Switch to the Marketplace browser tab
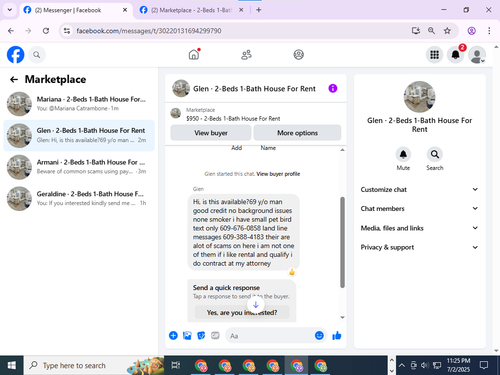 click(x=191, y=10)
